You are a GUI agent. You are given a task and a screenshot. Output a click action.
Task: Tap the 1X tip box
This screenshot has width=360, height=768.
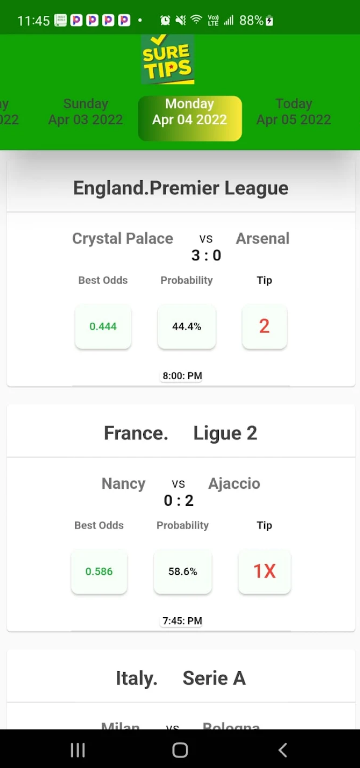(x=264, y=572)
